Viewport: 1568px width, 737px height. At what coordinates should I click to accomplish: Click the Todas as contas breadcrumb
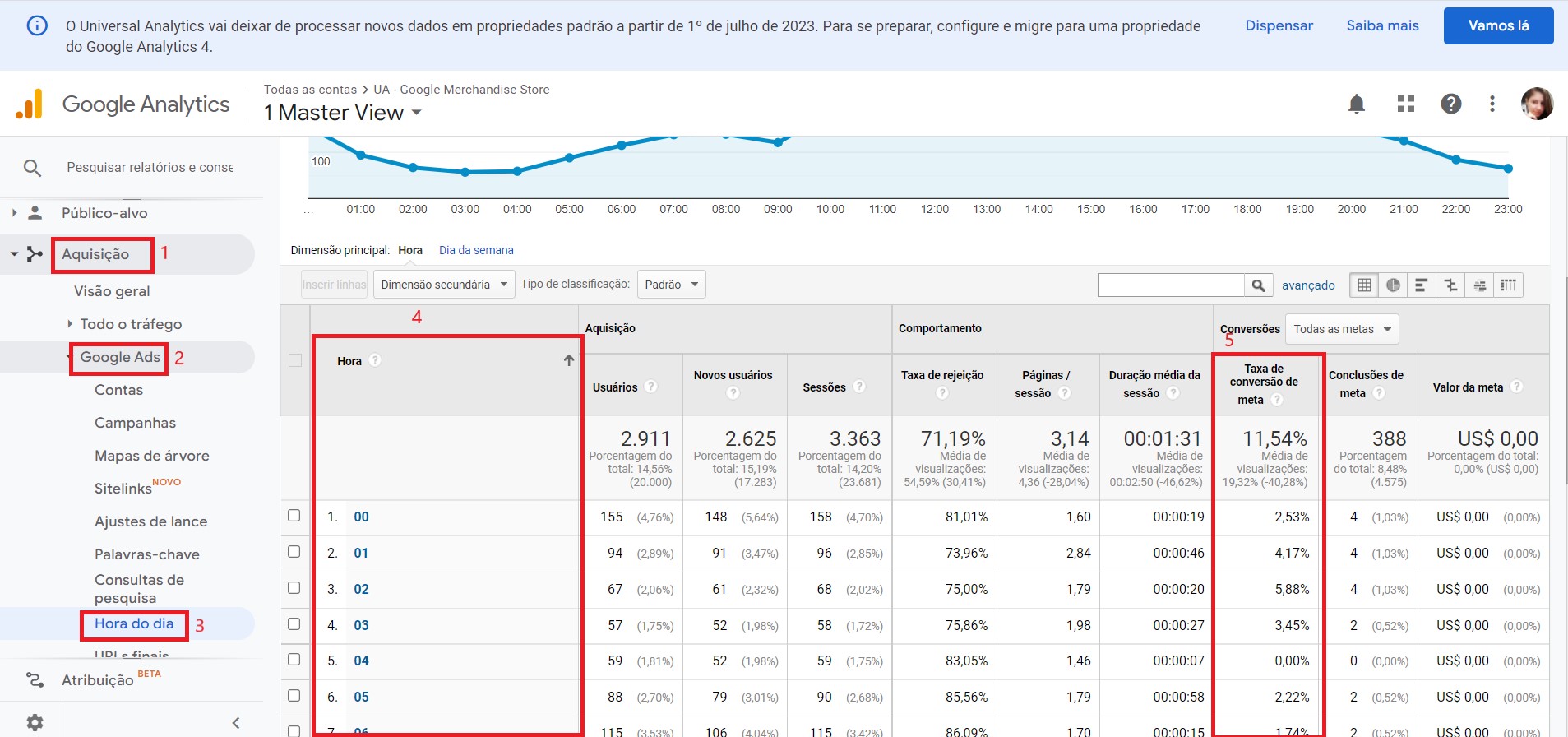click(310, 90)
